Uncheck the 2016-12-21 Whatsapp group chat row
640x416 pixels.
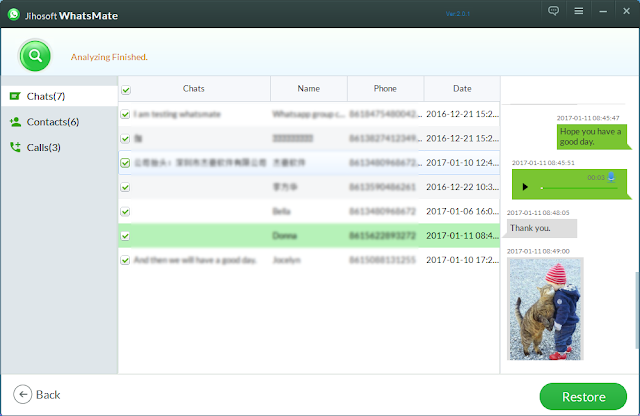(125, 114)
